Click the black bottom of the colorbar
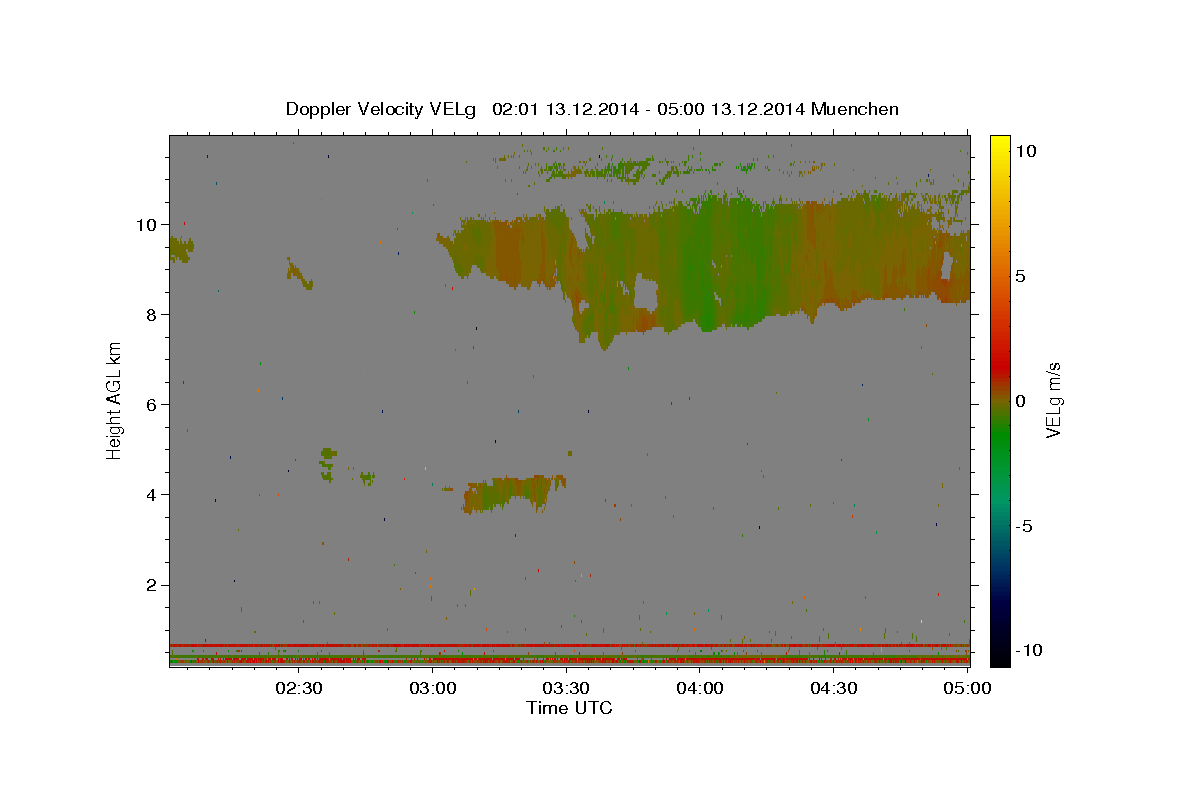The image size is (1200, 800). 1000,655
